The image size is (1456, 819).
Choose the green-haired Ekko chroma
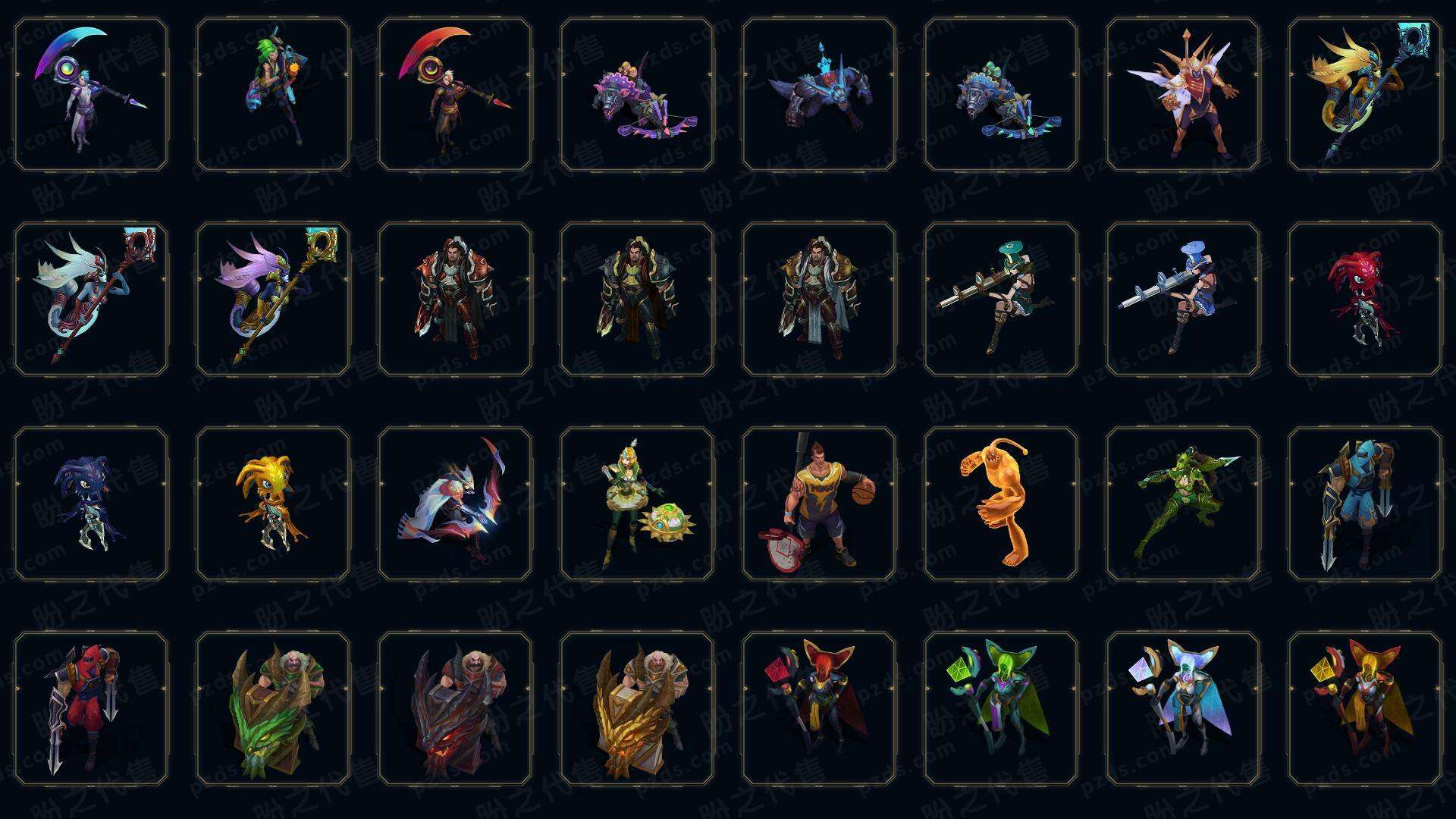[x=273, y=95]
